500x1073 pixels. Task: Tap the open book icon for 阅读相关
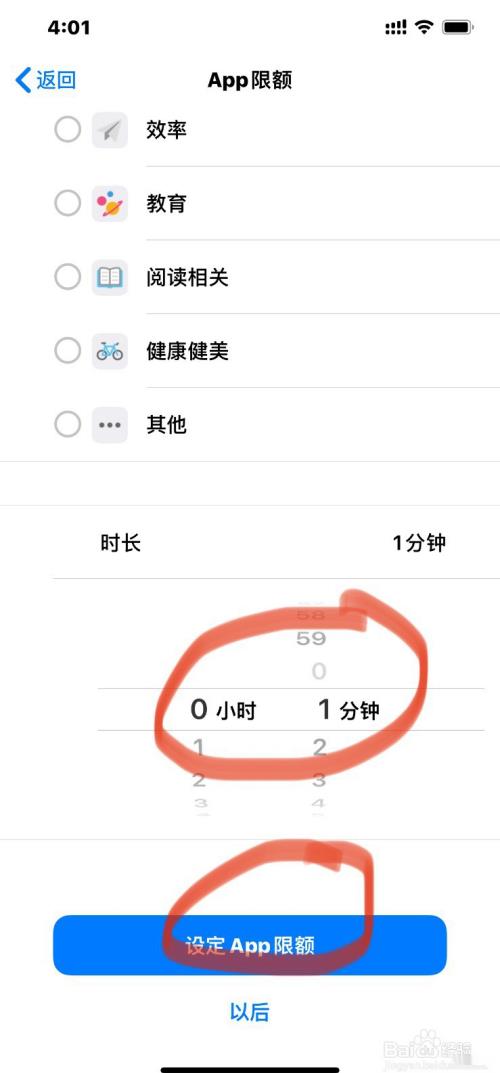tap(110, 278)
